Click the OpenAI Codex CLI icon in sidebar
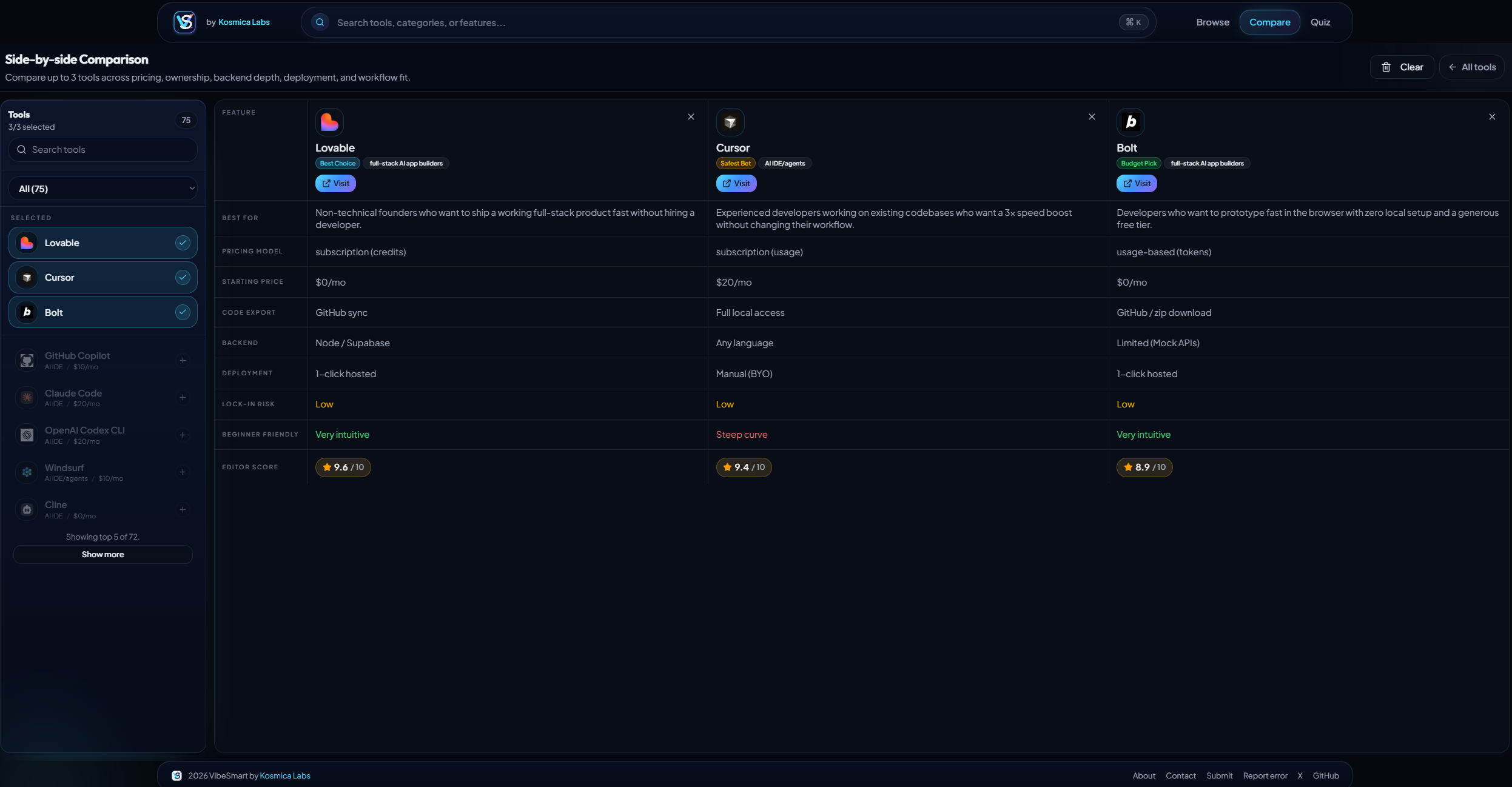The height and width of the screenshot is (787, 1512). [27, 435]
